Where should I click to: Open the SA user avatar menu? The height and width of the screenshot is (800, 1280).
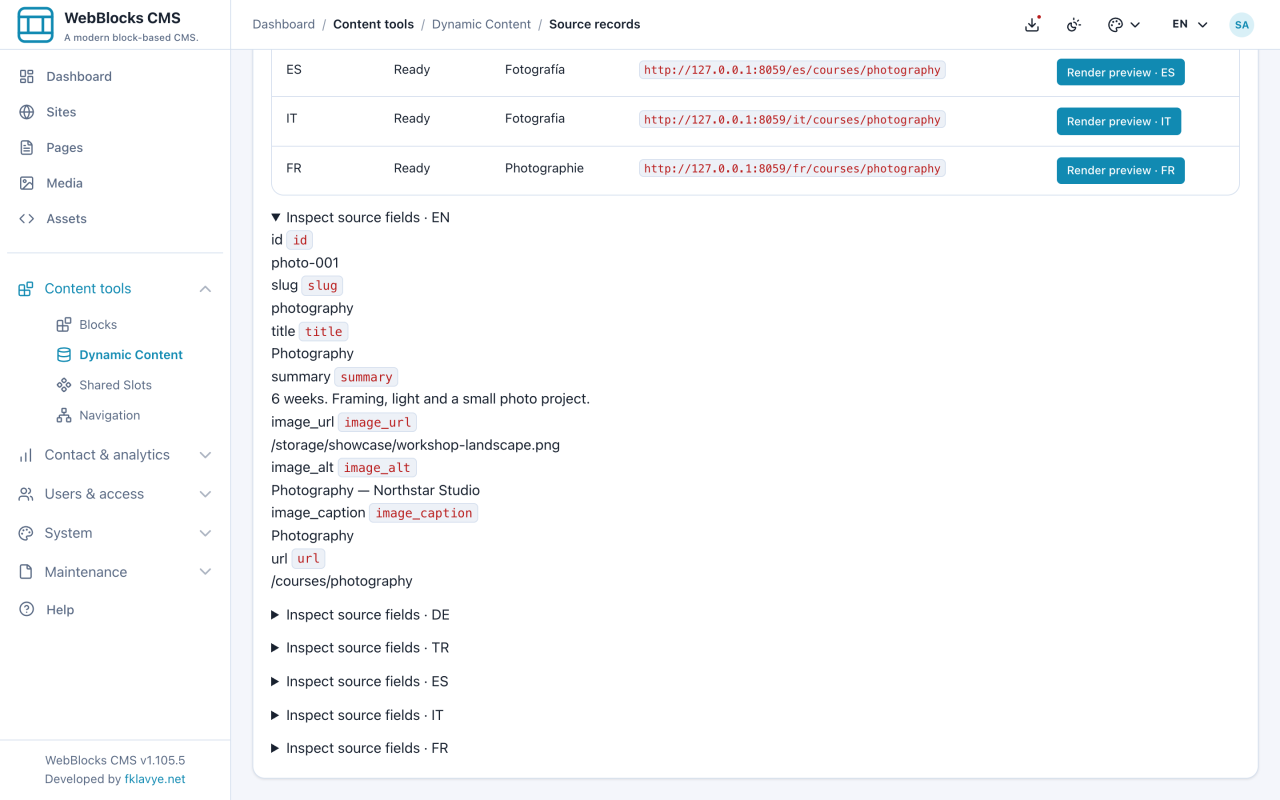pyautogui.click(x=1242, y=25)
